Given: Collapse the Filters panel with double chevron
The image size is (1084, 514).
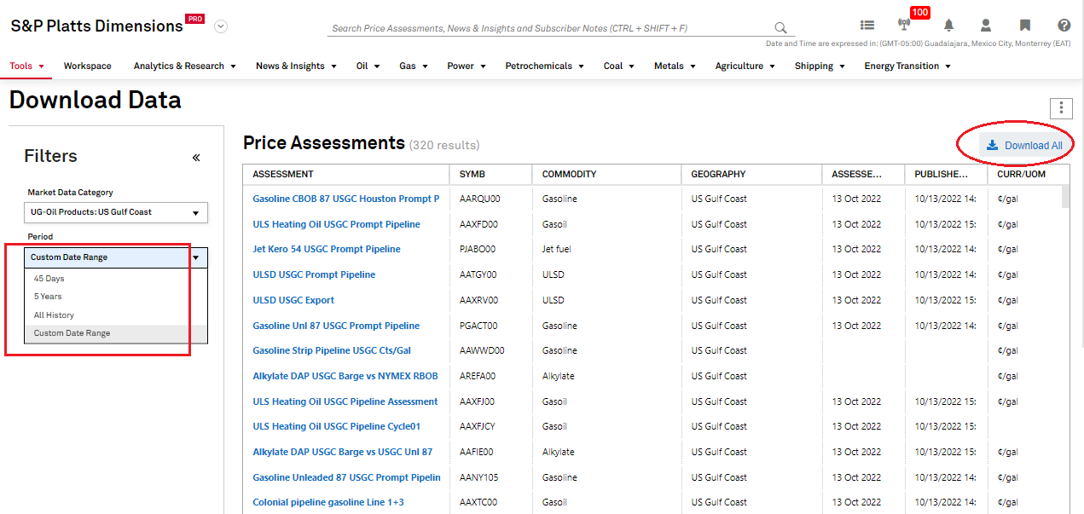Looking at the screenshot, I should point(196,158).
